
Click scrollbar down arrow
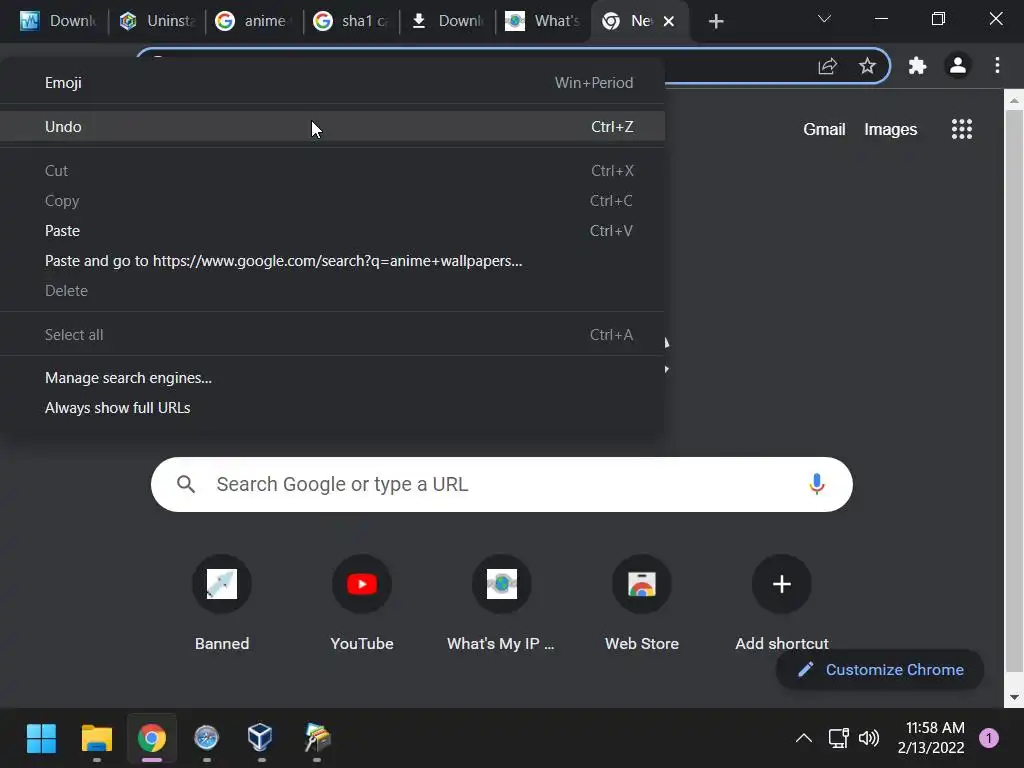1014,697
